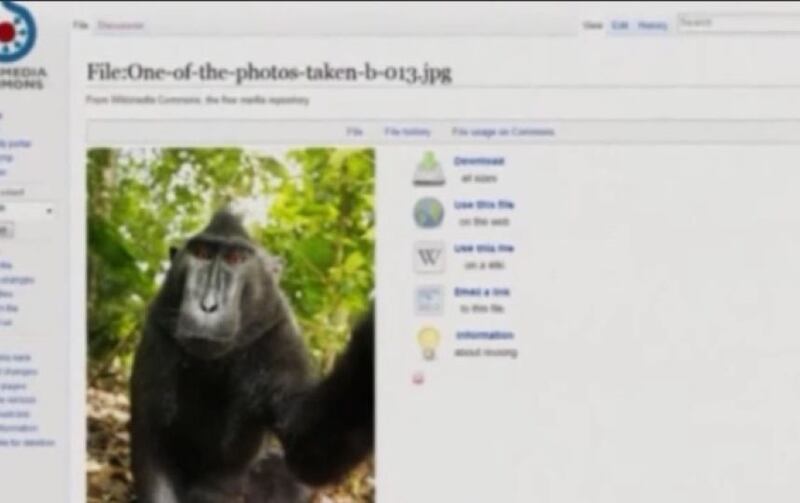Switch to the Discussion tab

[x=120, y=26]
